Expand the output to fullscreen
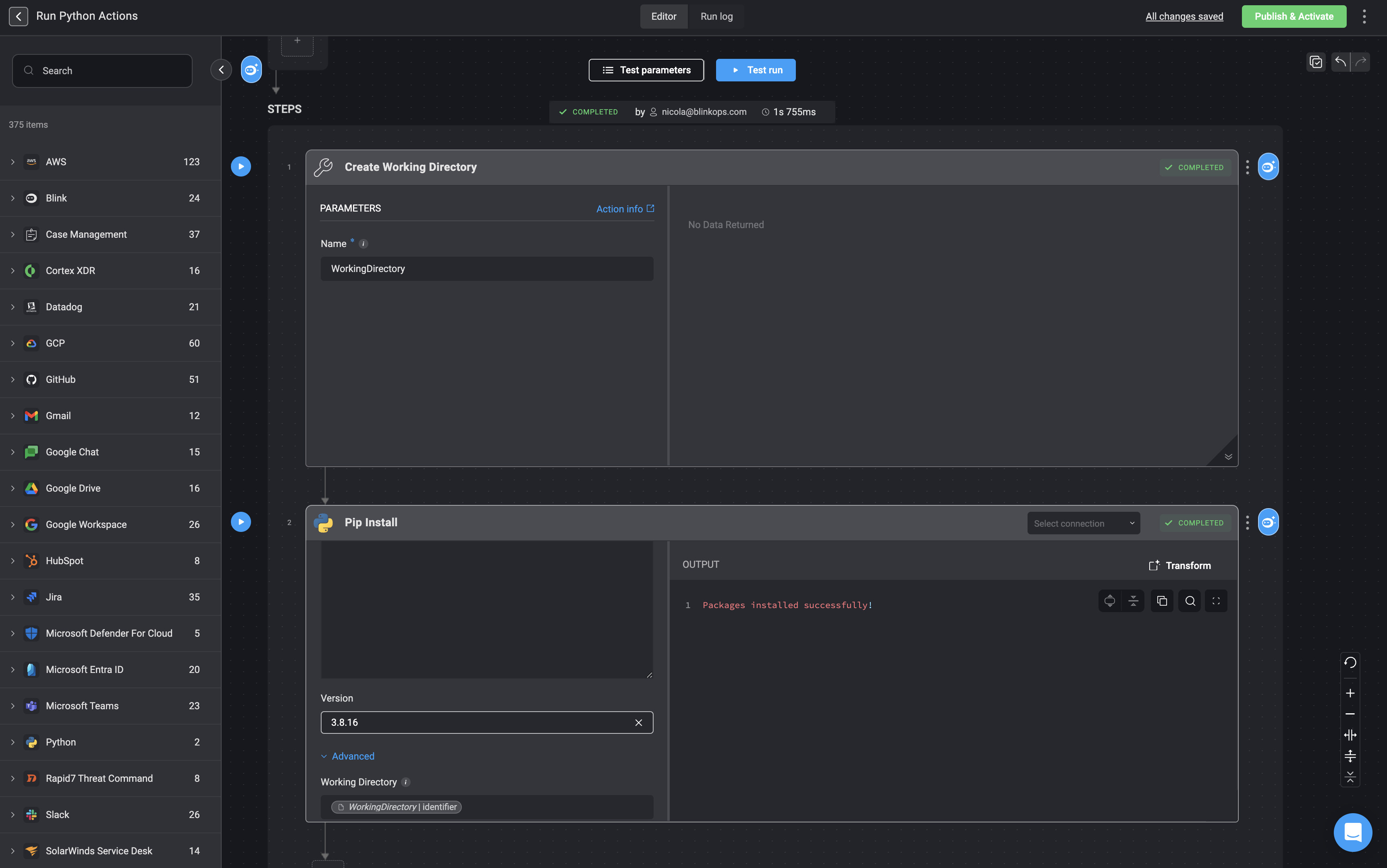 point(1216,601)
